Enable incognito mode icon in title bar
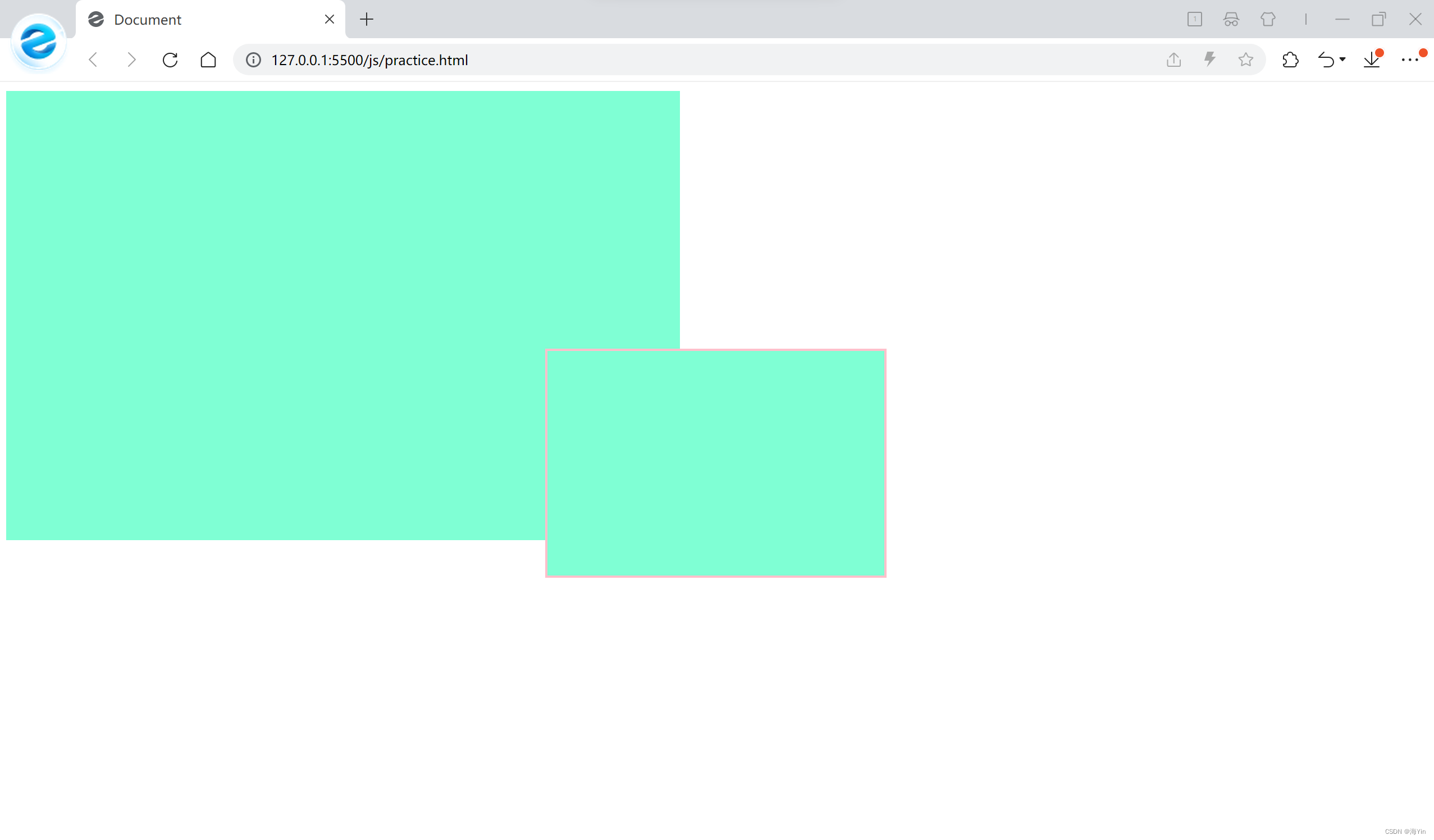Image resolution: width=1434 pixels, height=840 pixels. (x=1231, y=19)
